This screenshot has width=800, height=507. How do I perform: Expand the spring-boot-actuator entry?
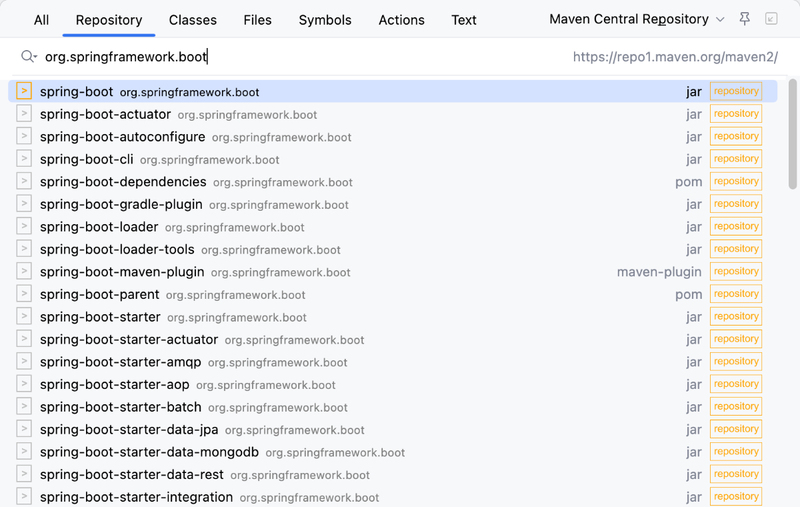click(24, 113)
